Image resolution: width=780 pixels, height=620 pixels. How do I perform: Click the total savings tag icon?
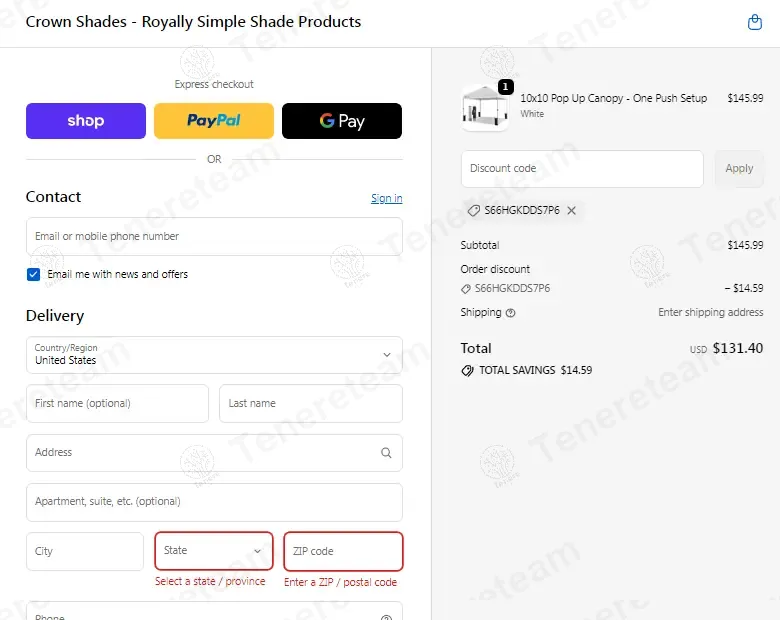pos(467,370)
